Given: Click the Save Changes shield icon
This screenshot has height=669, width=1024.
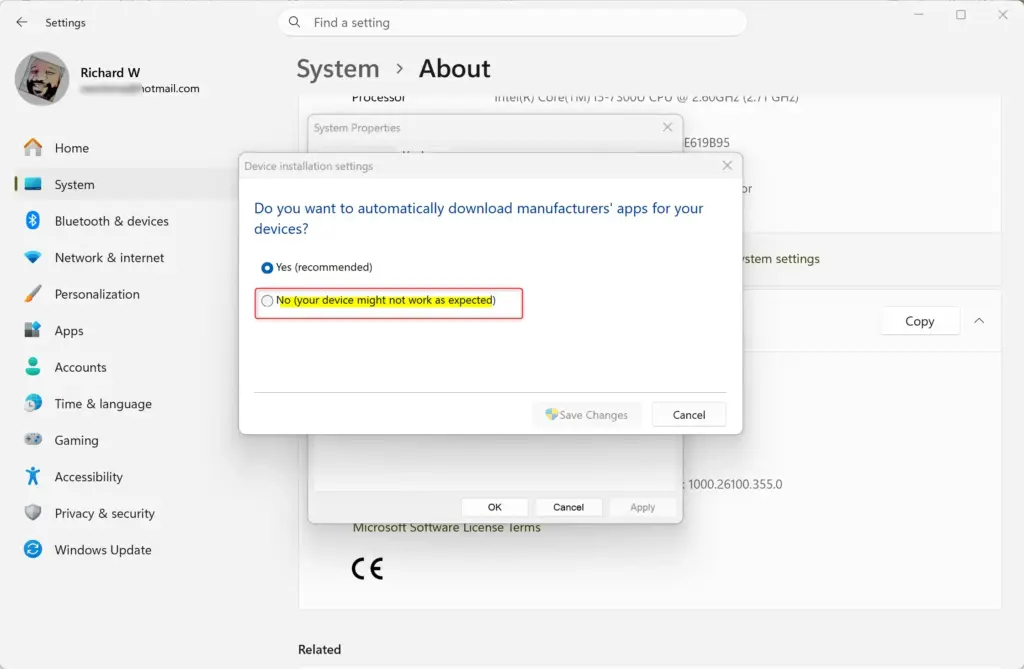Looking at the screenshot, I should [x=551, y=414].
